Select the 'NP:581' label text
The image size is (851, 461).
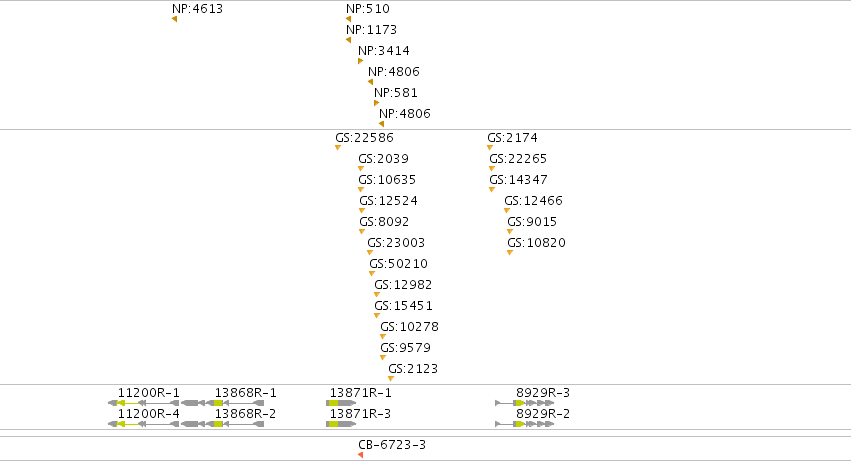[x=396, y=93]
